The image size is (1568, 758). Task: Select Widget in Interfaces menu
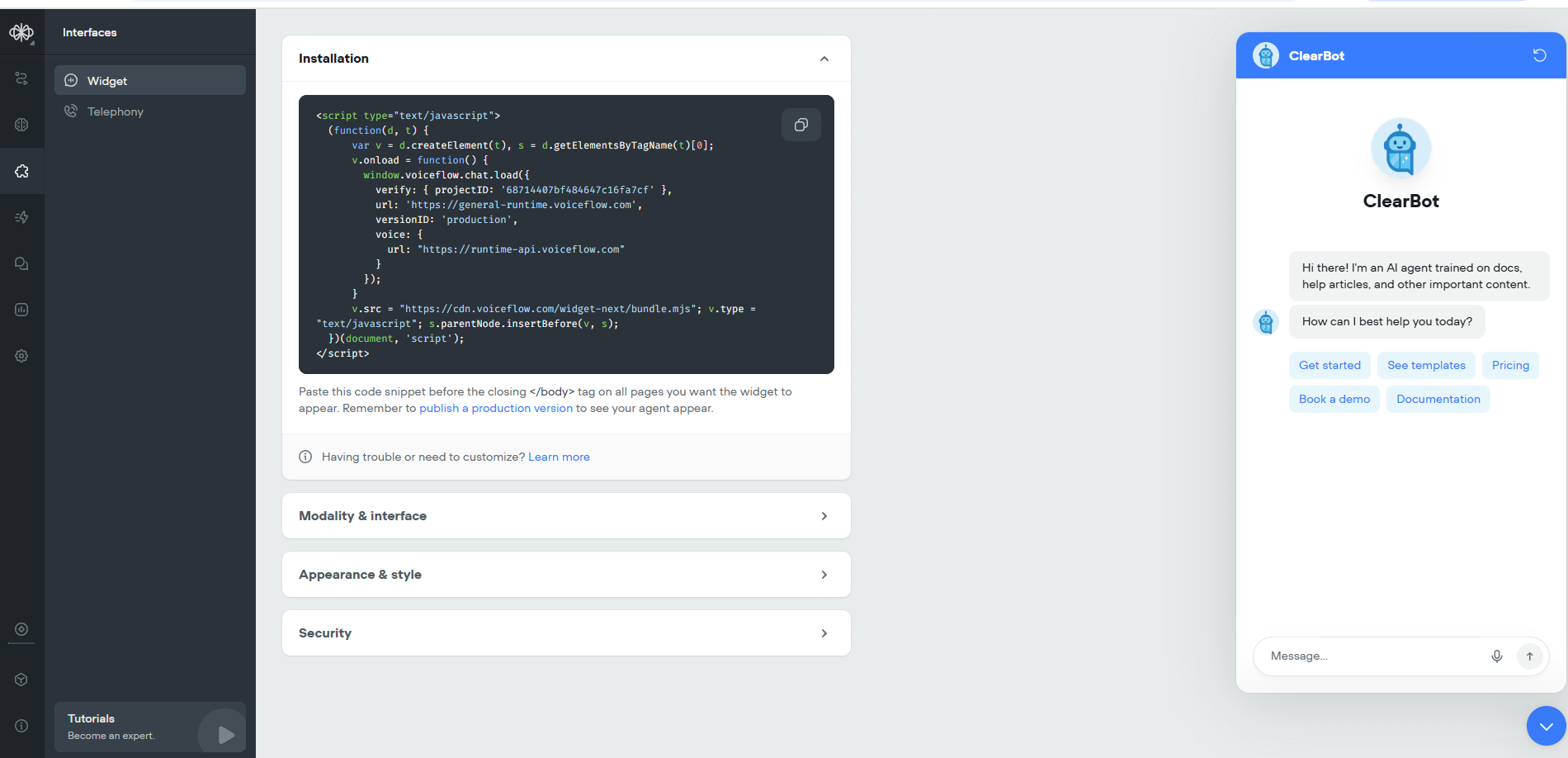click(150, 80)
